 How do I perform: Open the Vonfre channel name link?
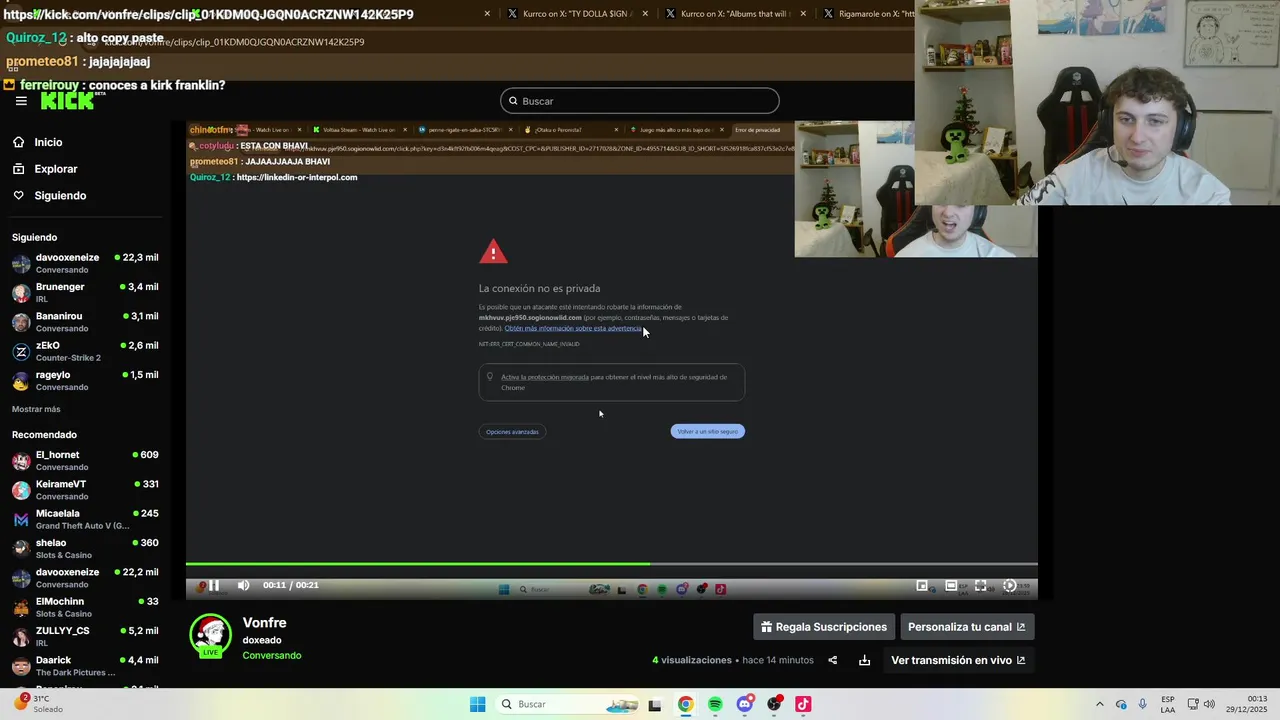(x=264, y=623)
